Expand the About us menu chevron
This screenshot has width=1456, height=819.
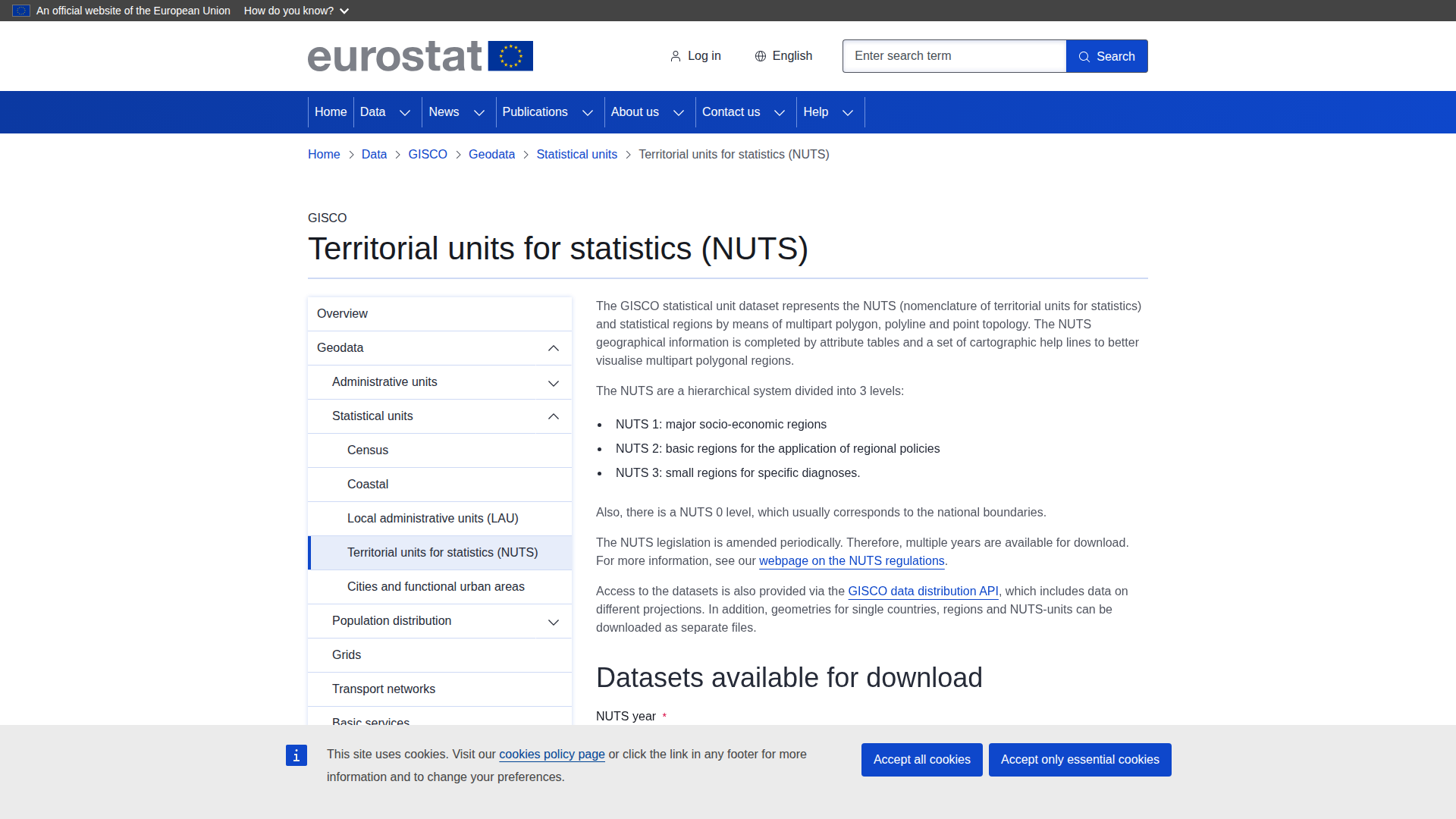pyautogui.click(x=679, y=112)
